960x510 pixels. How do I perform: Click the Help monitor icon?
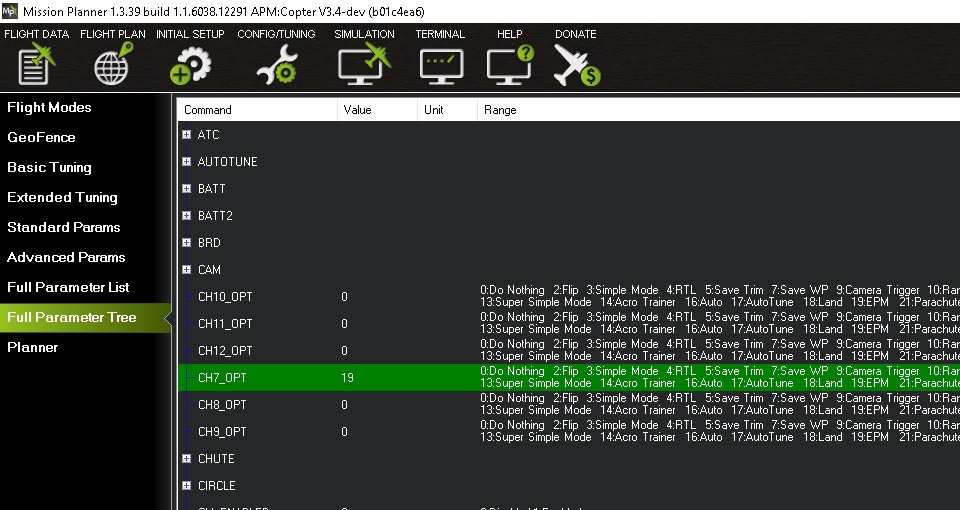pos(509,65)
